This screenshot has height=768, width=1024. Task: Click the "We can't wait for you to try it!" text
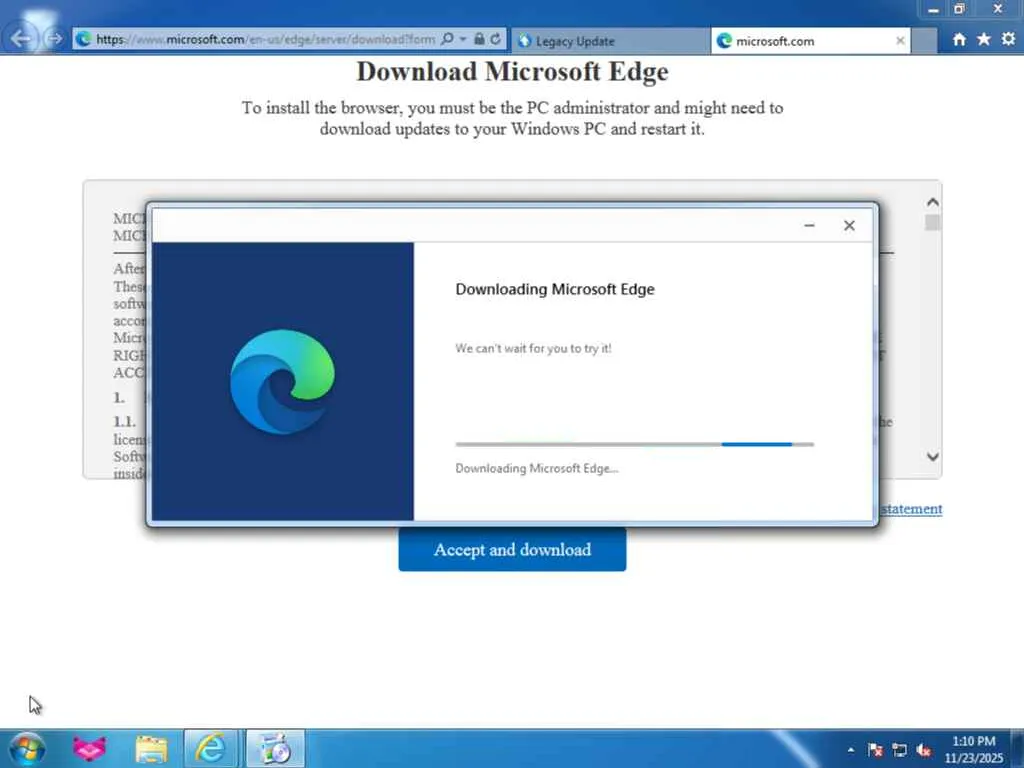pyautogui.click(x=533, y=349)
